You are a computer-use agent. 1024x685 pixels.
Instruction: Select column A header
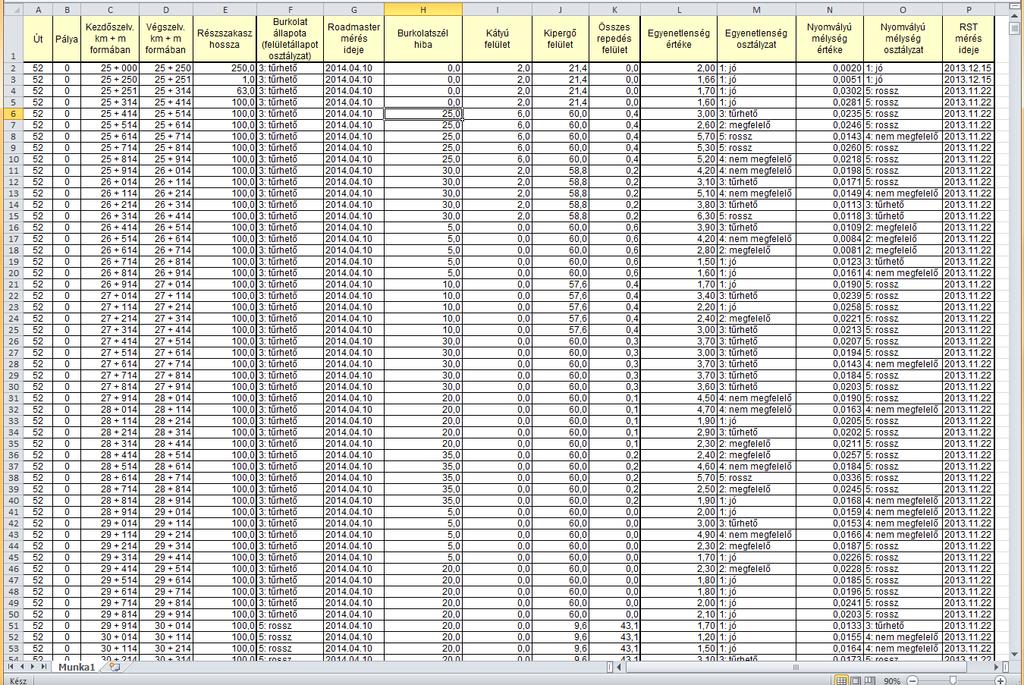tap(37, 9)
